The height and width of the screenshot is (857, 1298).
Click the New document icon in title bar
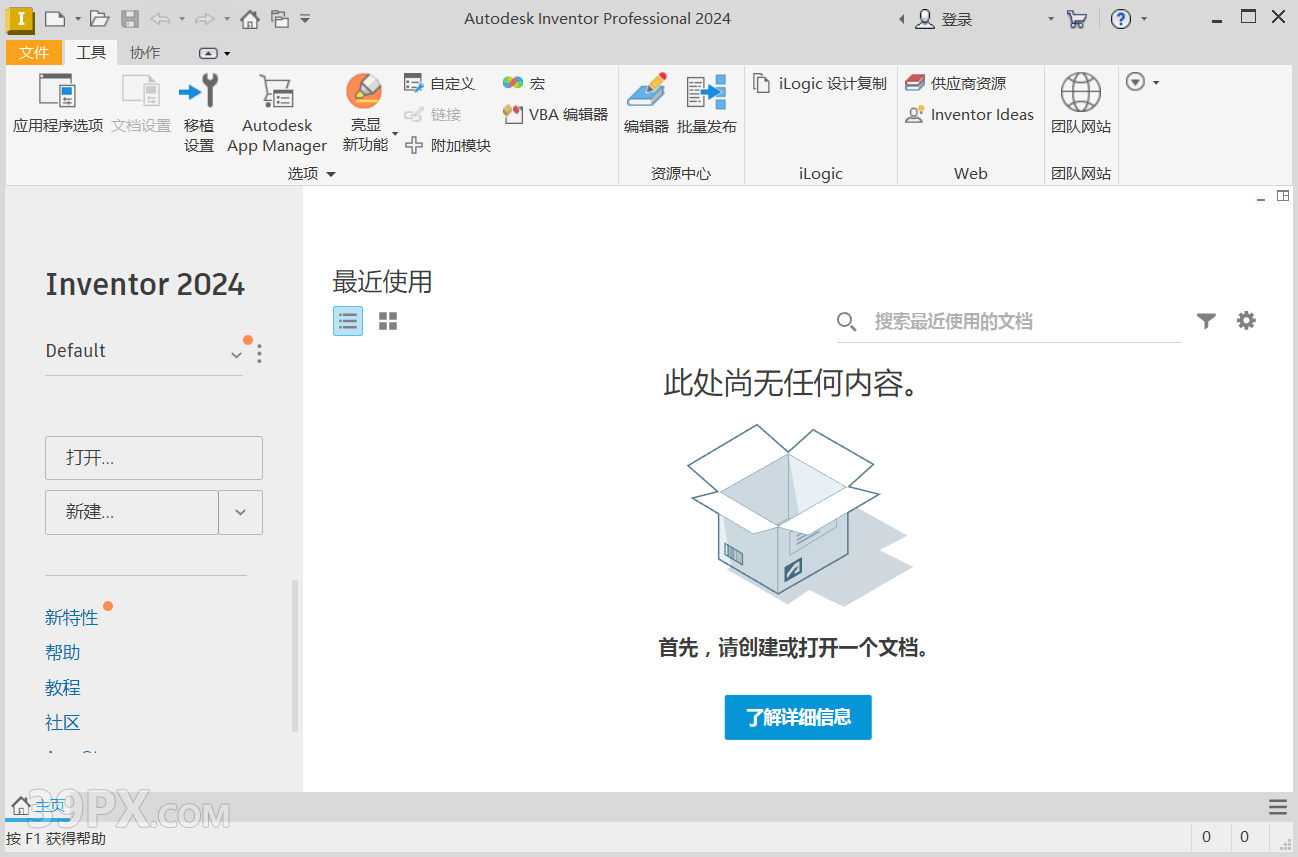pyautogui.click(x=55, y=18)
